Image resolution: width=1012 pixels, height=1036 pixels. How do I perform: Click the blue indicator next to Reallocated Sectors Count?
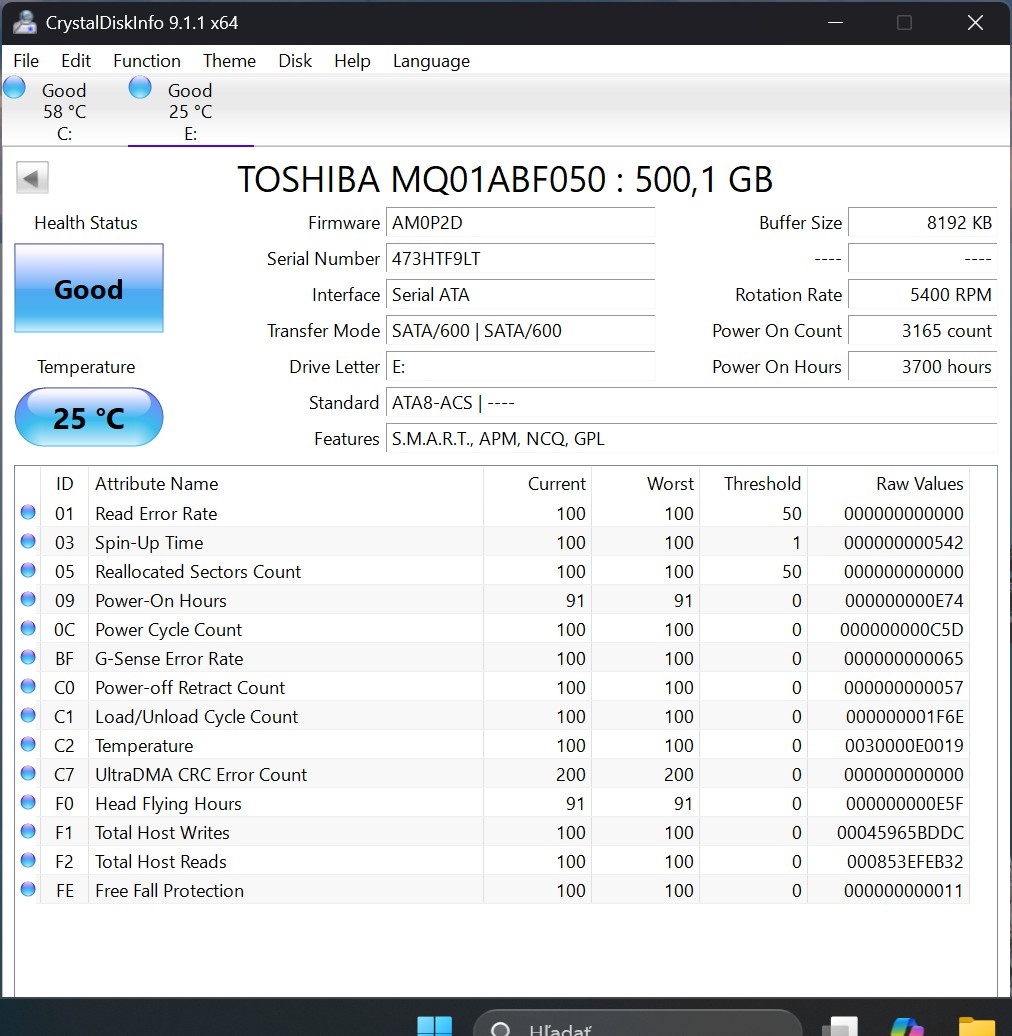coord(27,569)
